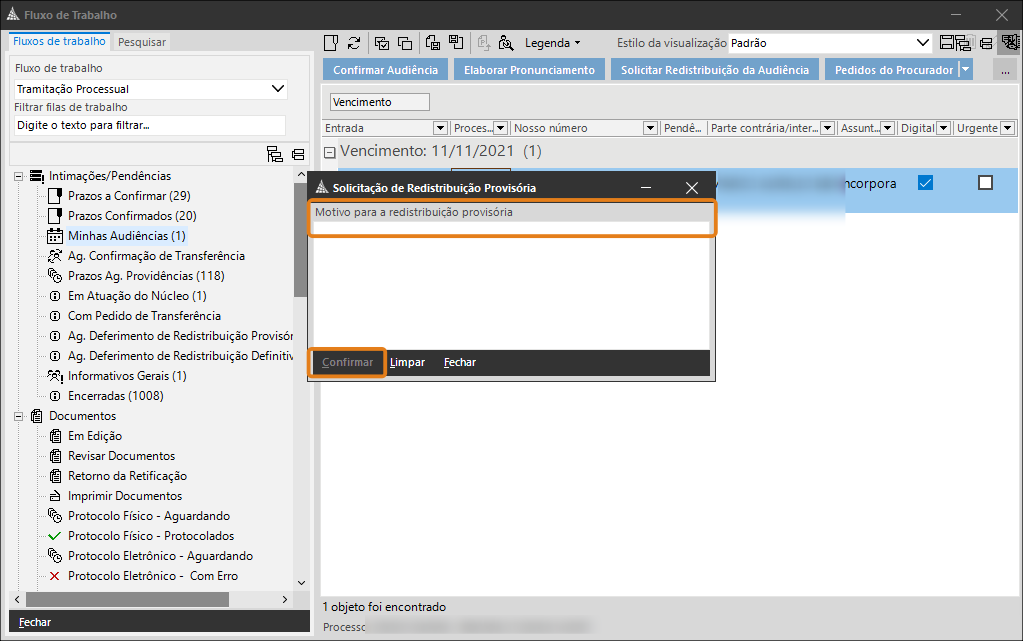Image resolution: width=1023 pixels, height=641 pixels.
Task: Click the red X Protocolo Eletrônico icon
Action: pos(55,576)
